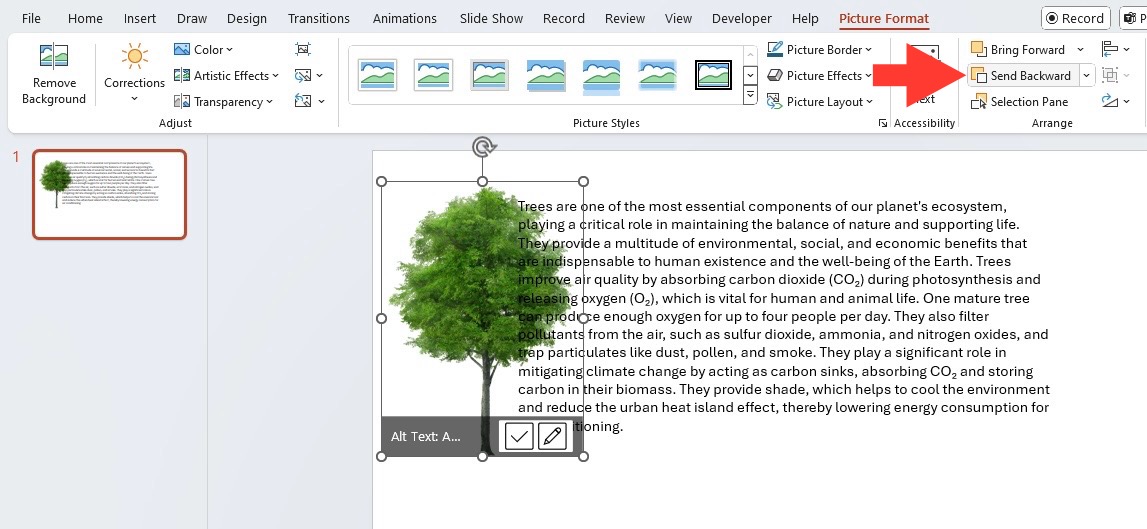This screenshot has height=529, width=1147.
Task: Open the Rotate dropdown arrow
Action: coord(1127,102)
